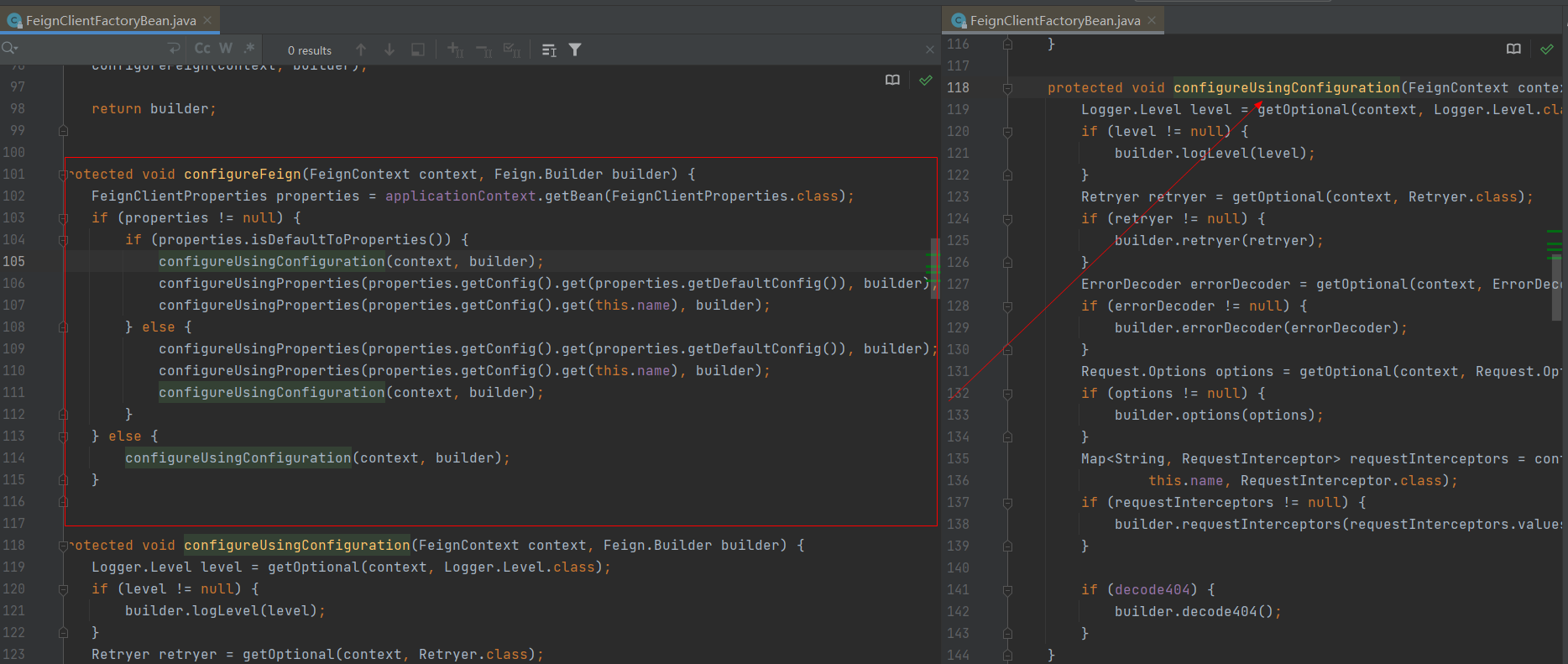Click '0 results' label in find bar
The width and height of the screenshot is (1568, 664).
coord(310,50)
